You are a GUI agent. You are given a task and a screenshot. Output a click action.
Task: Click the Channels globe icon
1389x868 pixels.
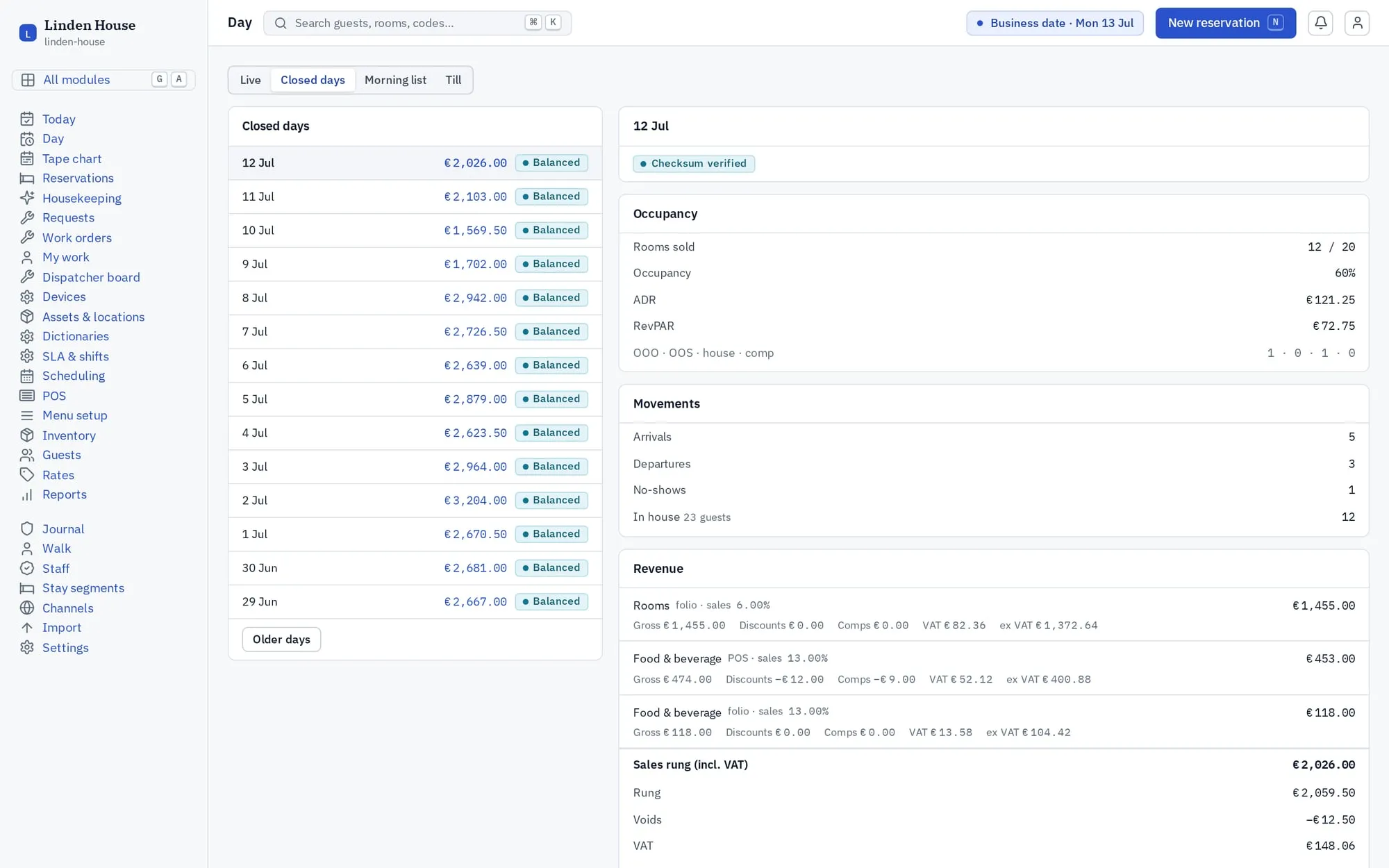pos(27,608)
